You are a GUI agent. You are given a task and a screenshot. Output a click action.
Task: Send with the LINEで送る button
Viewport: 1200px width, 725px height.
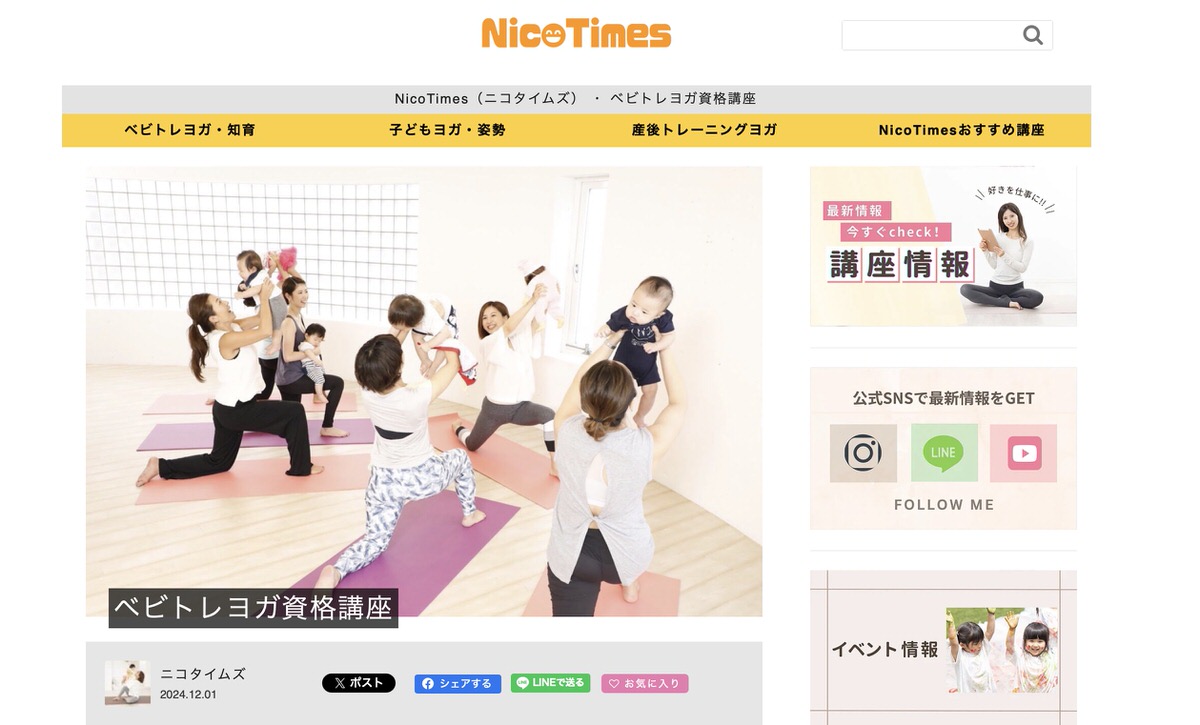click(550, 683)
